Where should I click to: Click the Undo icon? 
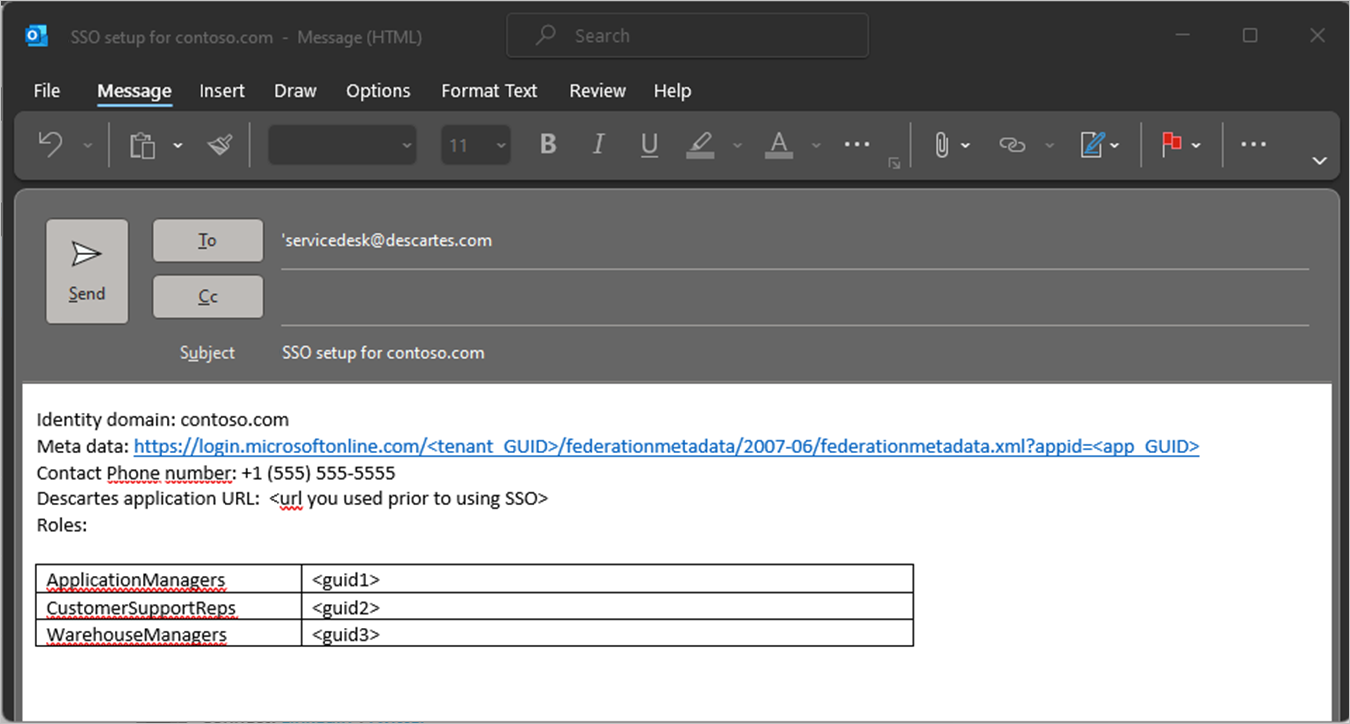click(49, 144)
